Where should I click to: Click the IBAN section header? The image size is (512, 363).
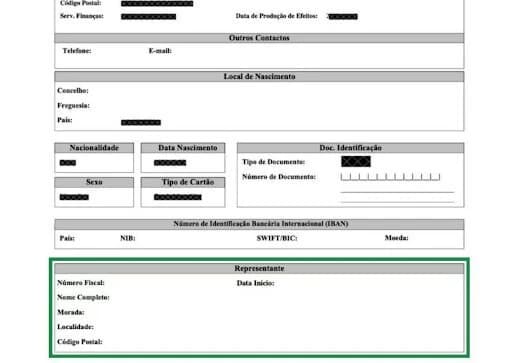tap(259, 224)
